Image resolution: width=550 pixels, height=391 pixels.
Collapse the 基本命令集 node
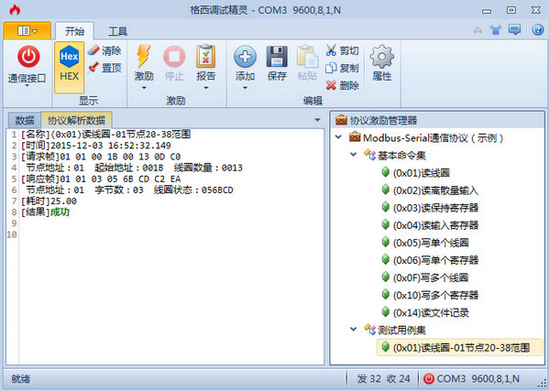pos(353,154)
